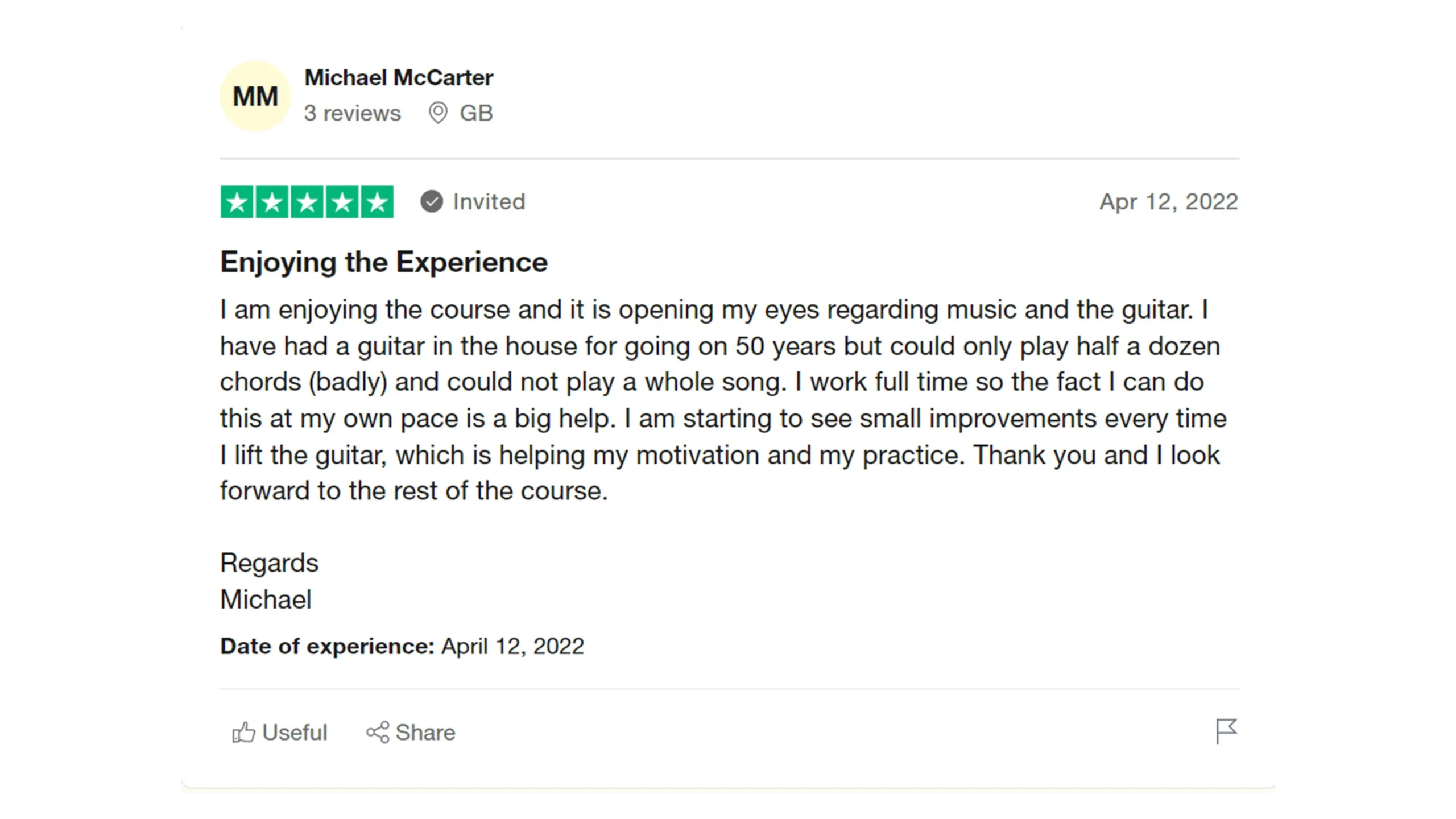Viewport: 1456px width, 819px height.
Task: Open Michael McCarter's profile name link
Action: pyautogui.click(x=399, y=78)
